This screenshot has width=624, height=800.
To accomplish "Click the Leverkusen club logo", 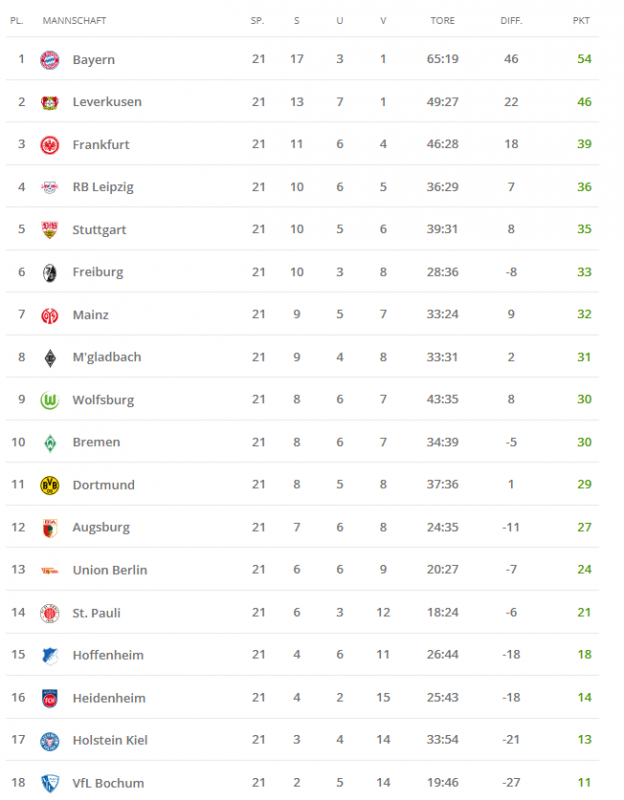I will (50, 102).
